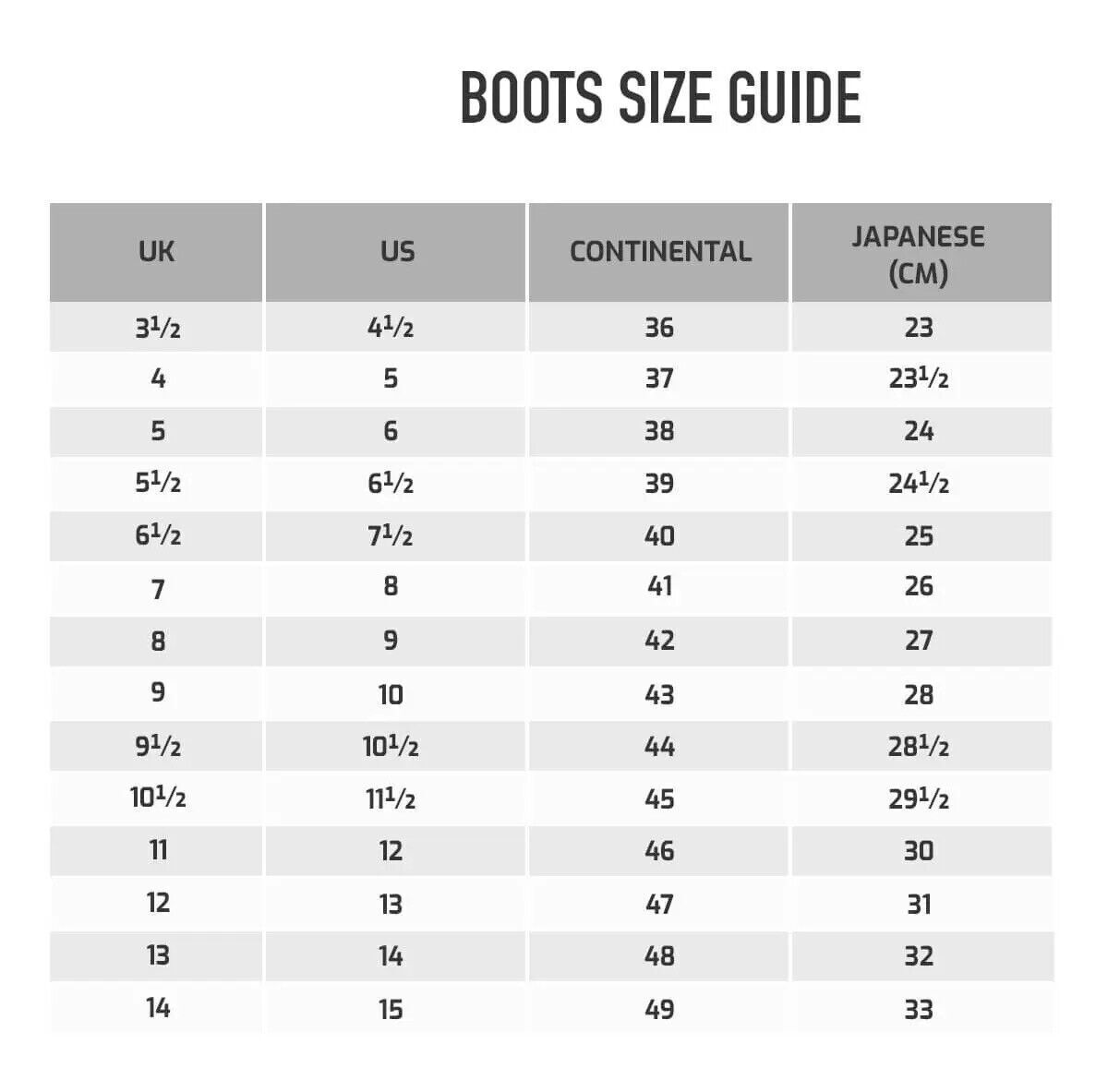Click Continental size 47 cell
The image size is (1108, 1092).
659,904
